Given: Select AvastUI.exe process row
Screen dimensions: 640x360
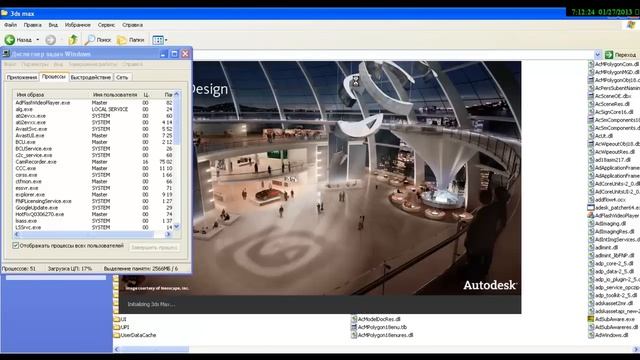Looking at the screenshot, I should (93, 136).
